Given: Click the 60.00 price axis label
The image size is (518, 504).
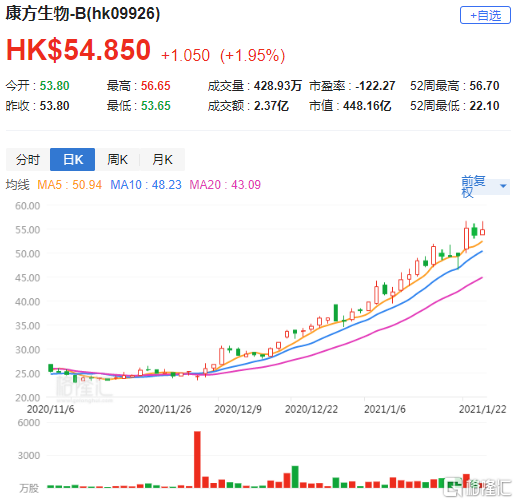Looking at the screenshot, I should point(28,206).
